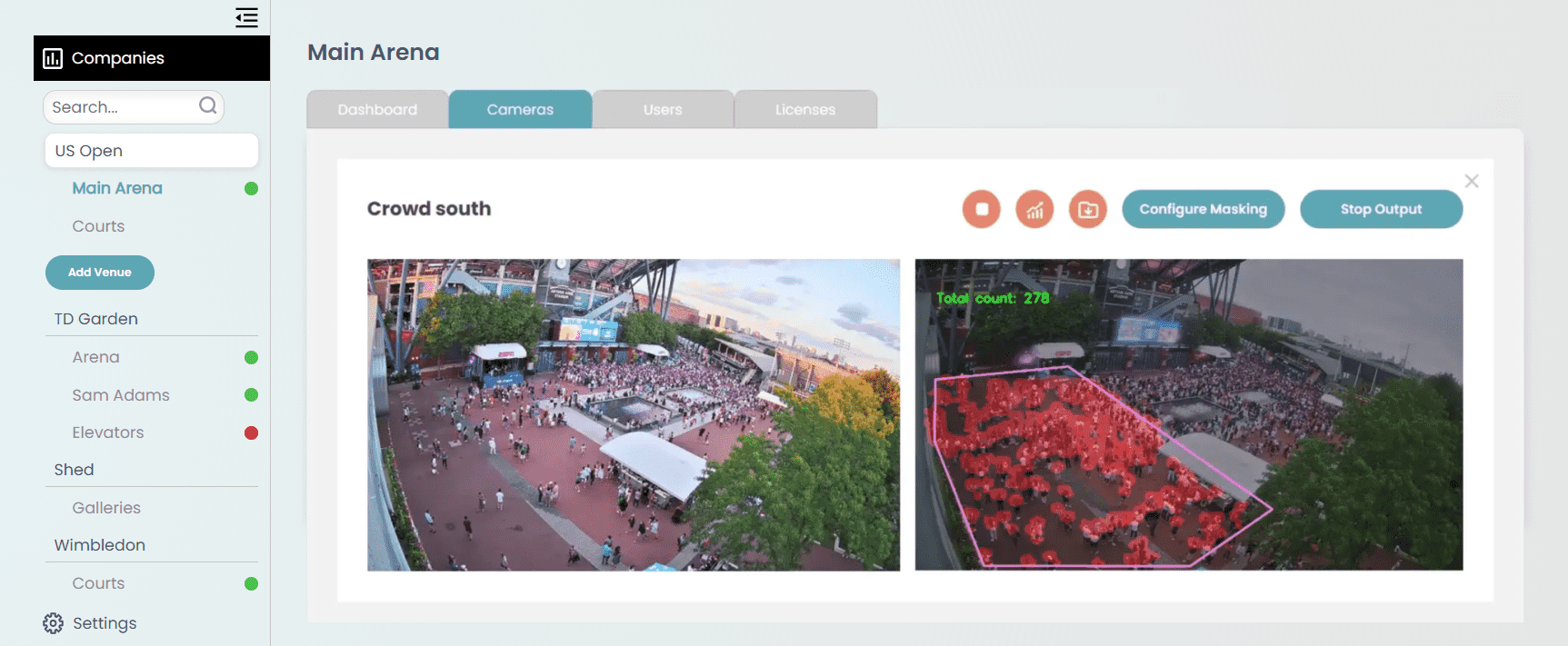Click the orange download folder icon

pos(1088,209)
